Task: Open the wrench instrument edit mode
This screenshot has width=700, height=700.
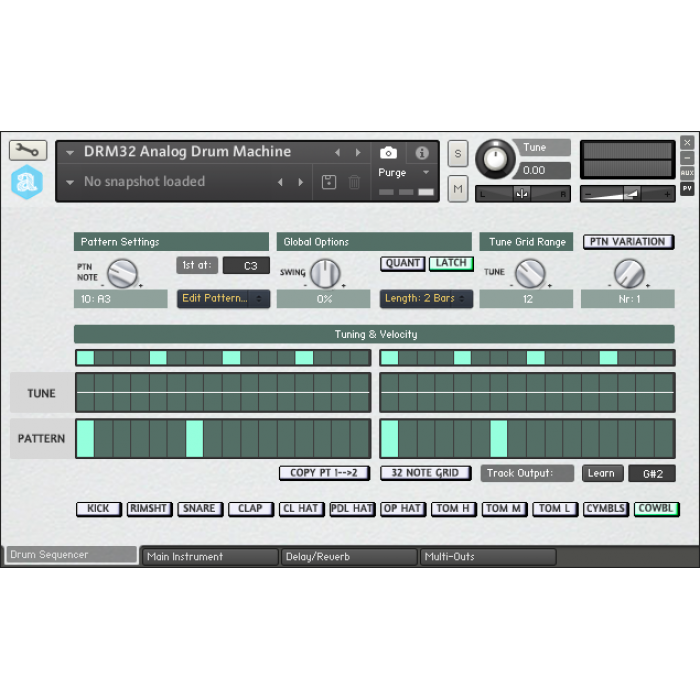Action: 28,150
